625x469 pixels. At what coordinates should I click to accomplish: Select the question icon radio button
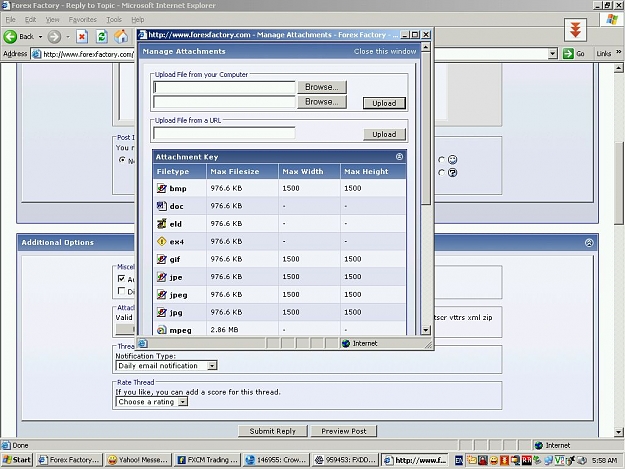[441, 173]
